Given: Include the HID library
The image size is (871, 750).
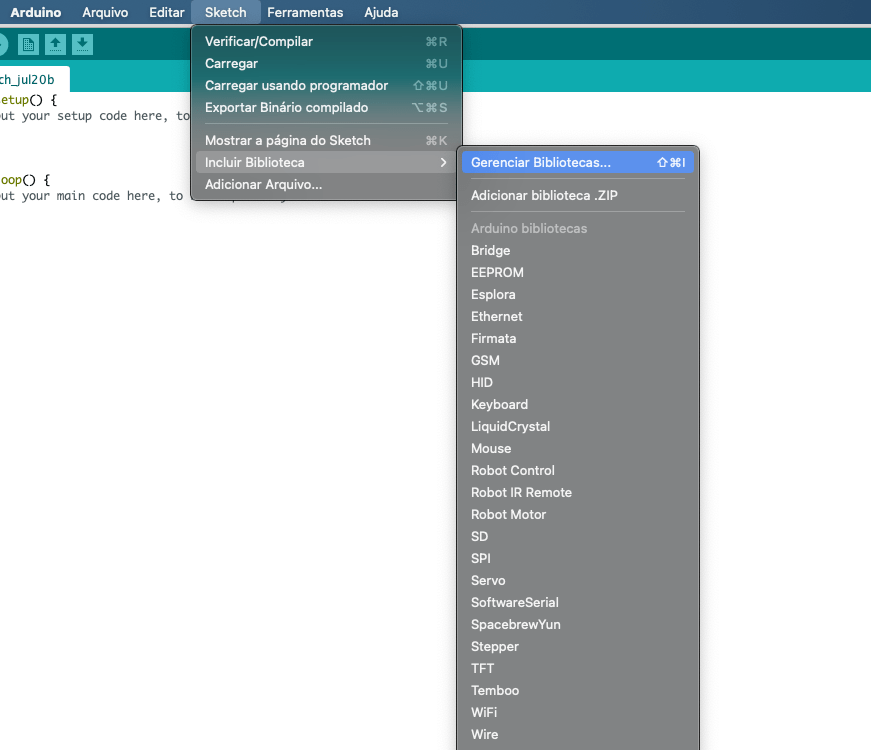Looking at the screenshot, I should 578,382.
